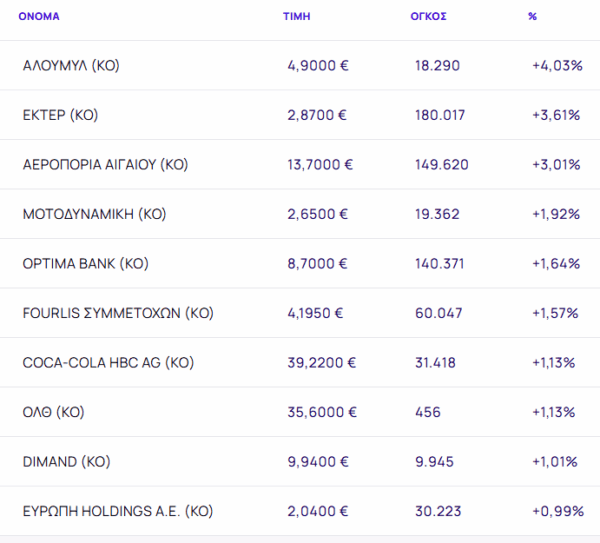
Task: Select the ΕΚΤΕΡ (ΚΟ) stock name
Action: [60, 115]
